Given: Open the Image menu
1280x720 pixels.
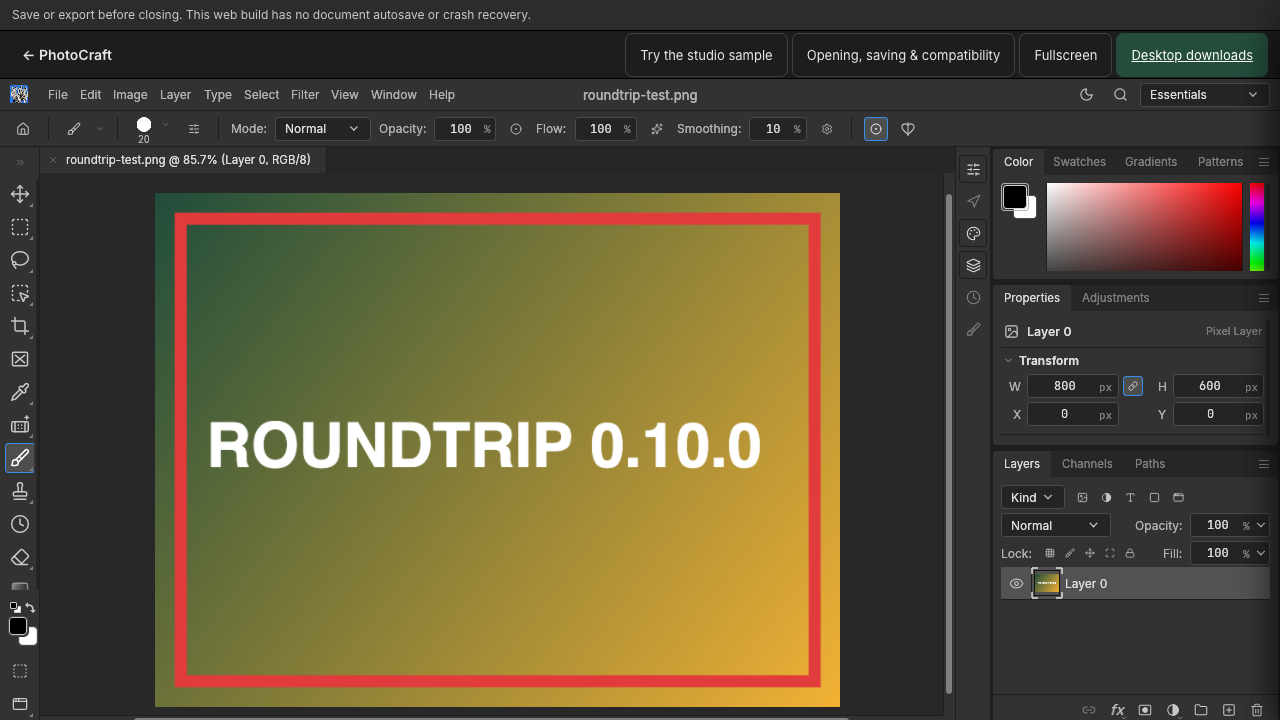Looking at the screenshot, I should (130, 95).
